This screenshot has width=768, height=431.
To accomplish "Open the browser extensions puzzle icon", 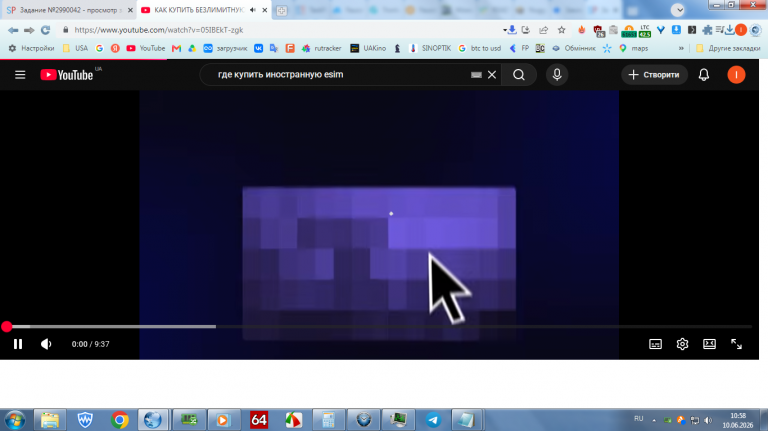I will pos(707,30).
